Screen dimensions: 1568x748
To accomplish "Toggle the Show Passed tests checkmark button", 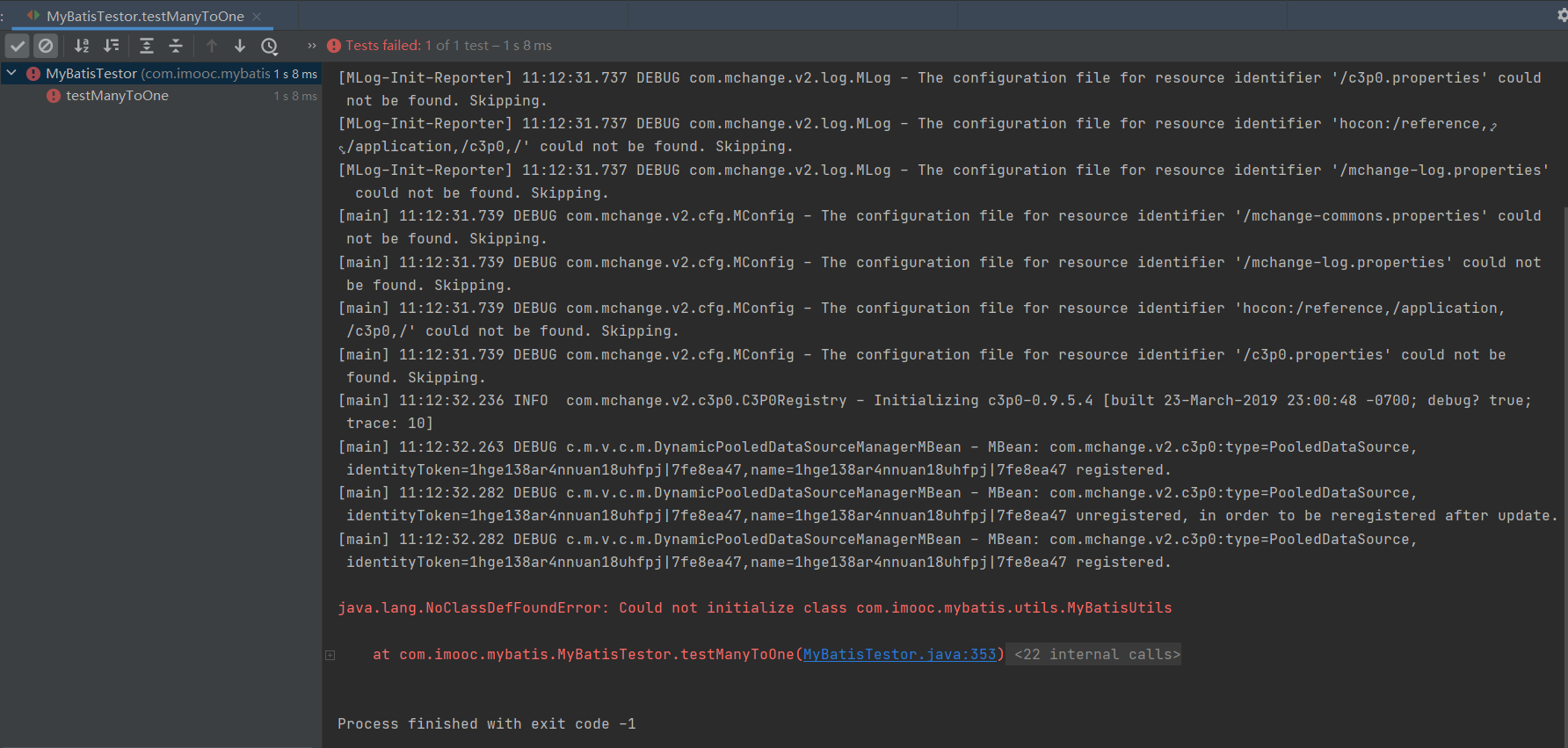I will click(x=18, y=46).
